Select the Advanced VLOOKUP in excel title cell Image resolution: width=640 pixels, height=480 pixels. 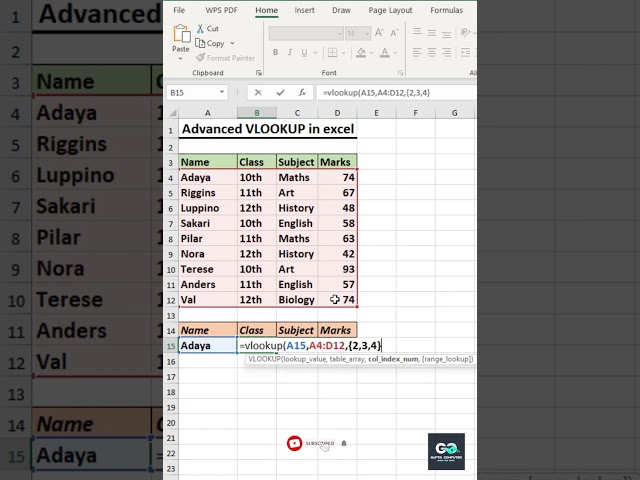click(268, 130)
